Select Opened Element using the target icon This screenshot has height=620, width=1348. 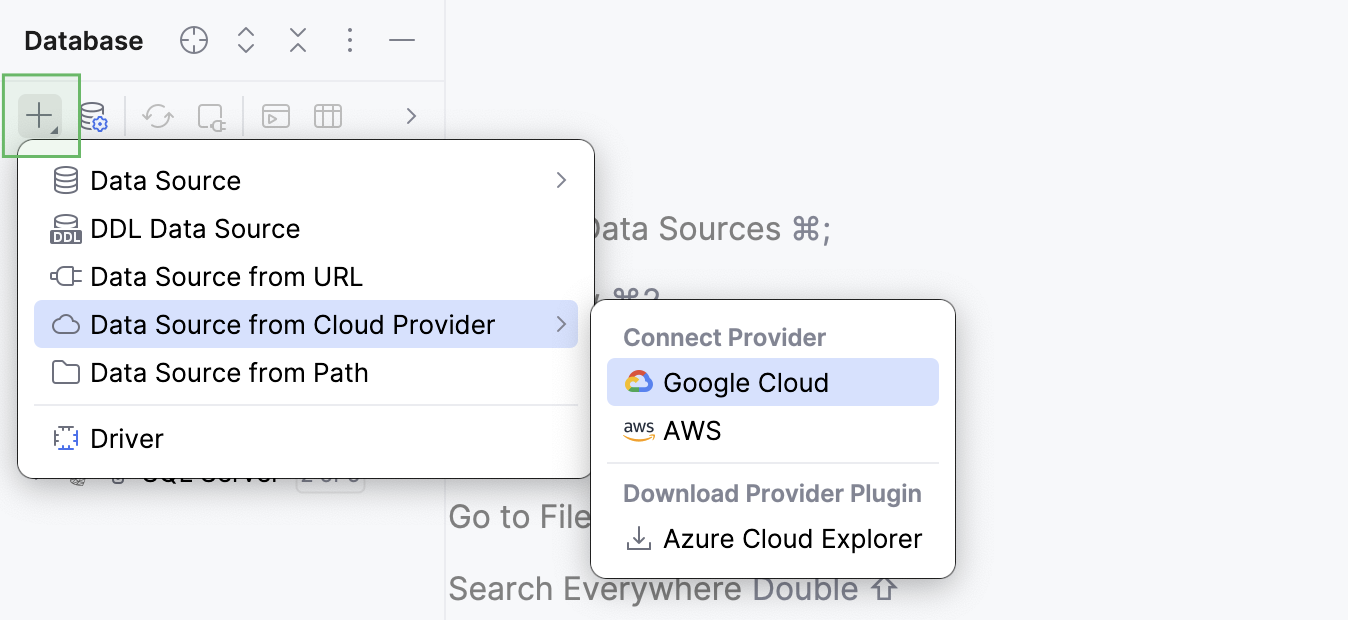point(194,40)
